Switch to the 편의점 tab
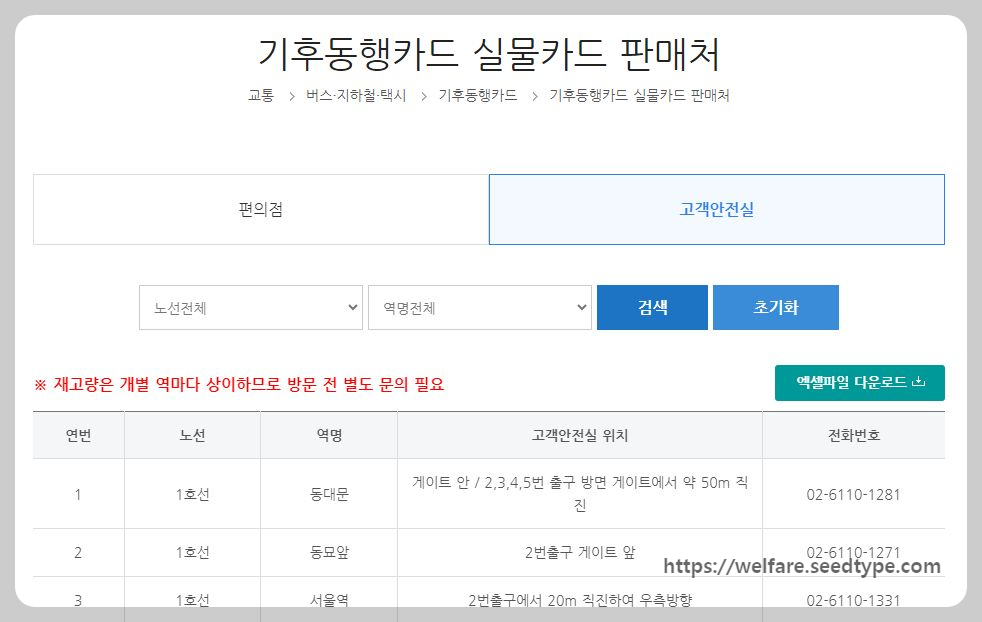 [260, 208]
